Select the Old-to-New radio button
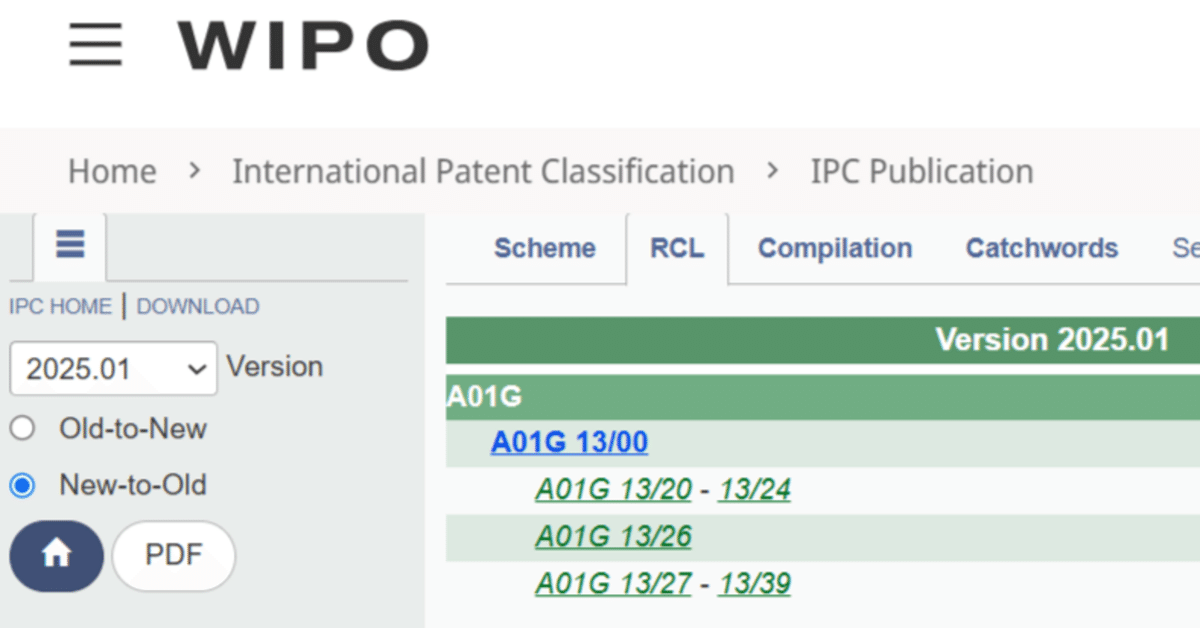The image size is (1200, 628). pyautogui.click(x=22, y=429)
